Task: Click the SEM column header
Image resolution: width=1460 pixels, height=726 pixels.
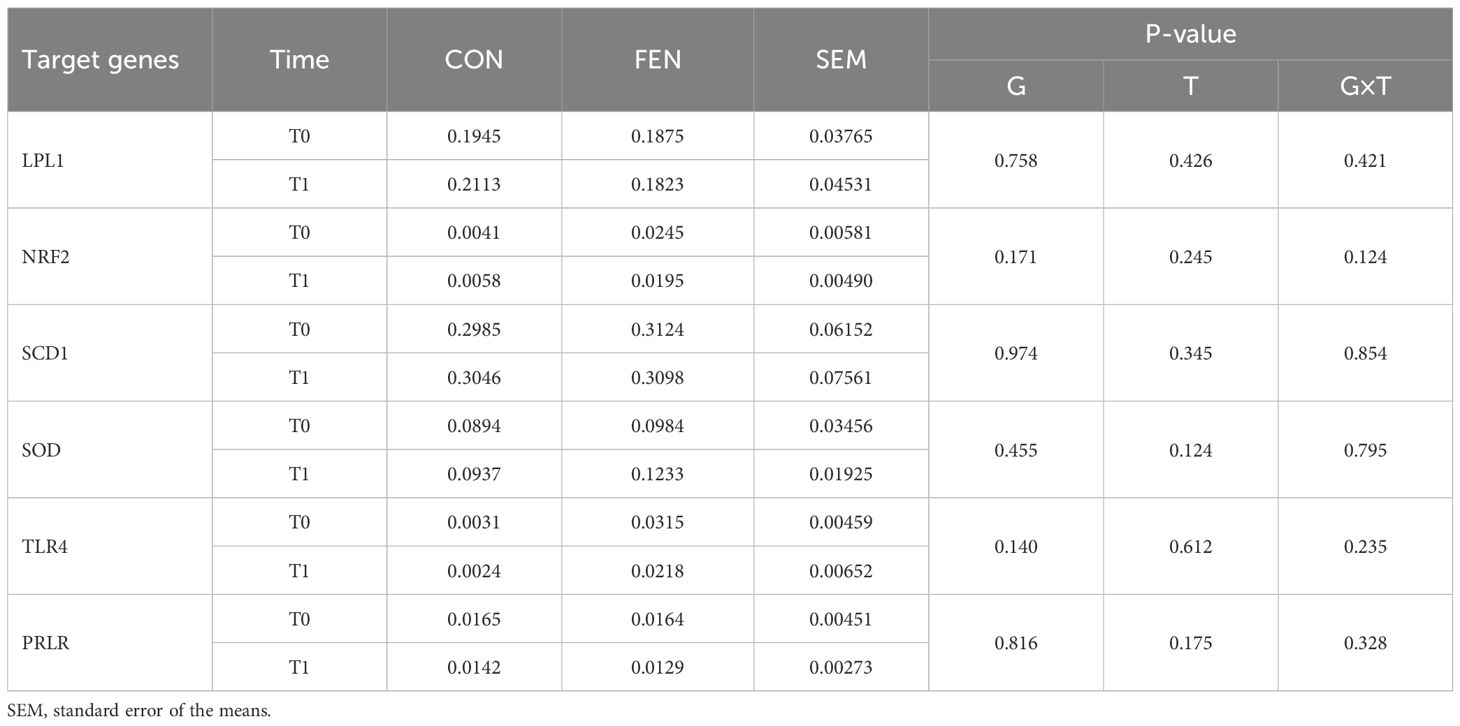Action: (x=841, y=60)
